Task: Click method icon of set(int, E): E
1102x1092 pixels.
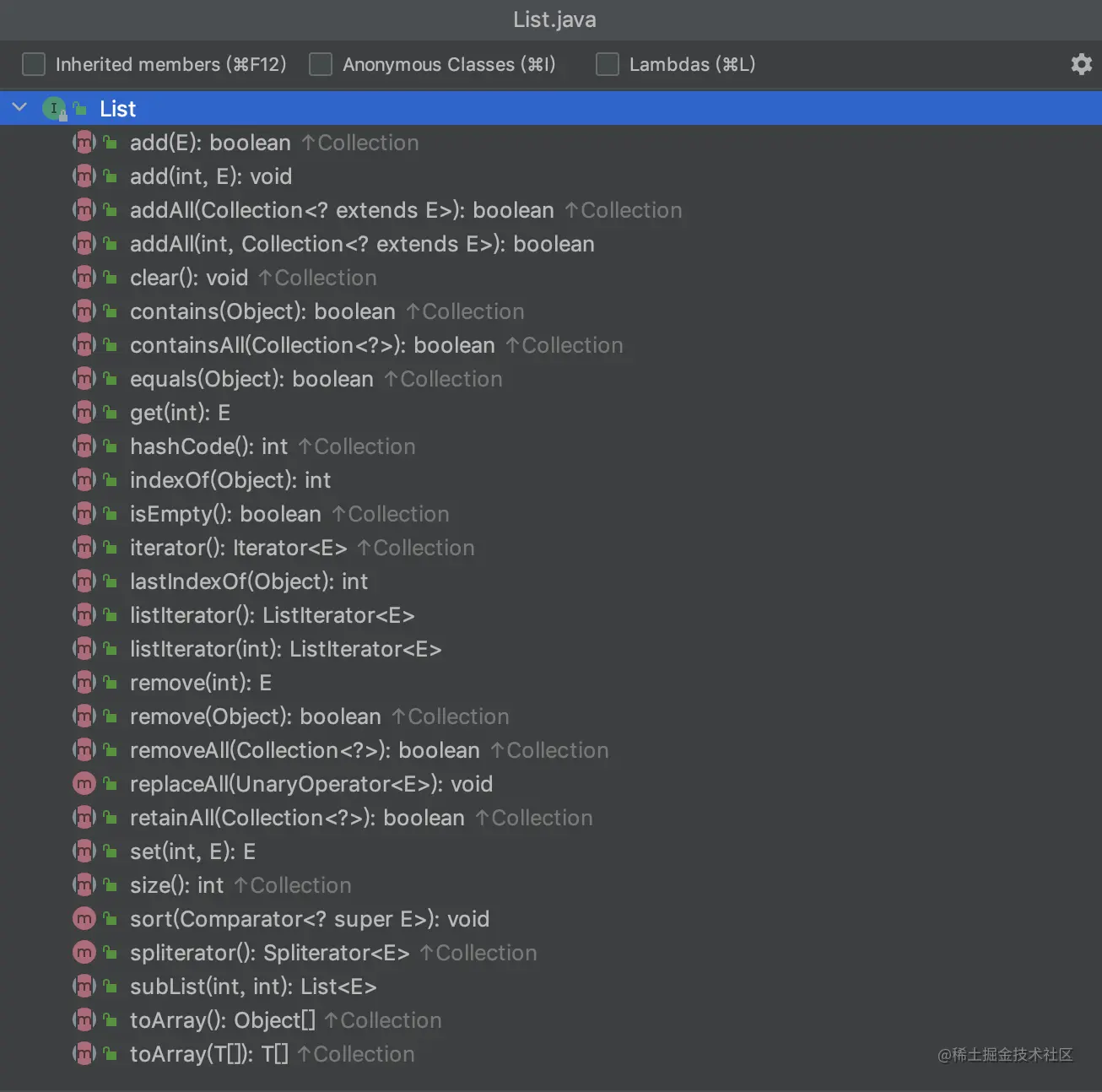Action: click(84, 851)
